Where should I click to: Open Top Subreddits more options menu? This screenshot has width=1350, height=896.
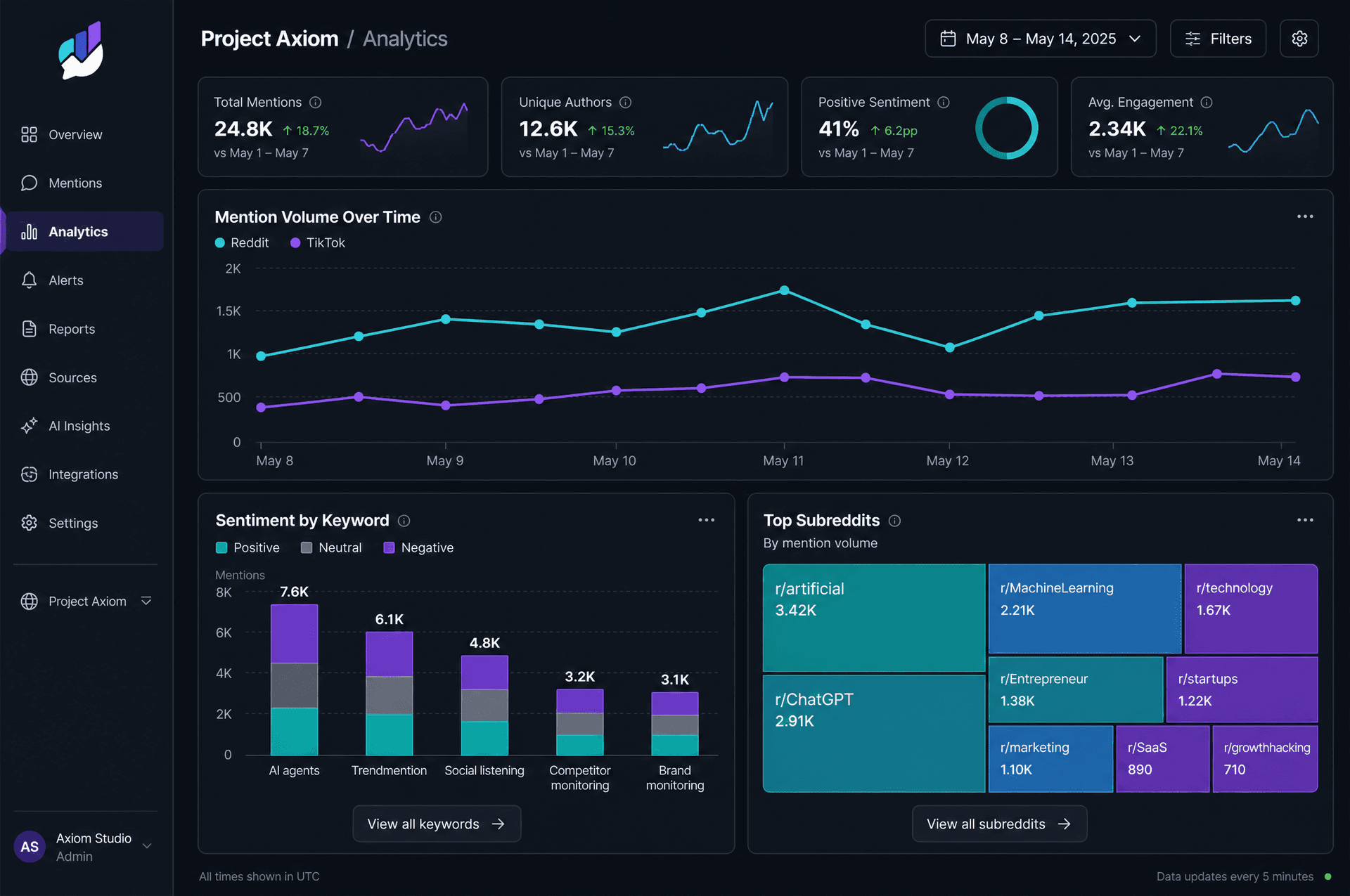1305,520
